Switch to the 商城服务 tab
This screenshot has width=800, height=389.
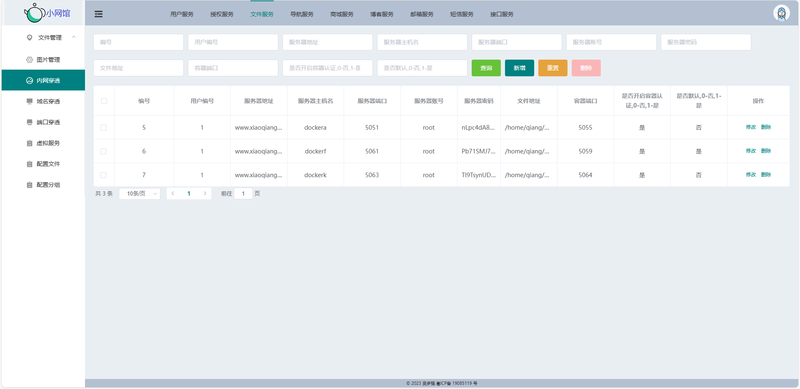(342, 14)
